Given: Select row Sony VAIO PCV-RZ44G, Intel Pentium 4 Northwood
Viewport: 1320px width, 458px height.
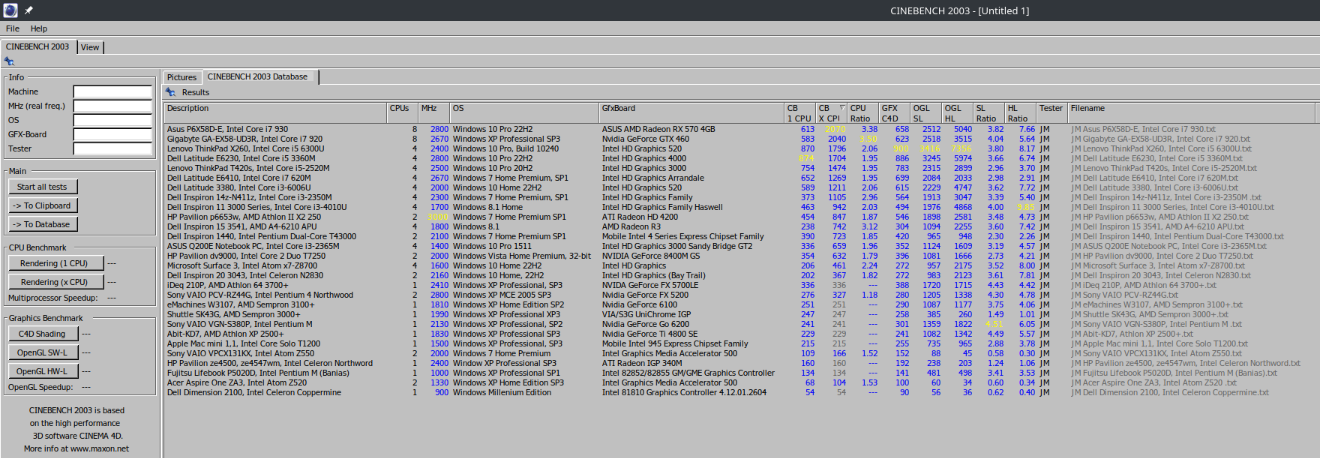Looking at the screenshot, I should (x=740, y=294).
